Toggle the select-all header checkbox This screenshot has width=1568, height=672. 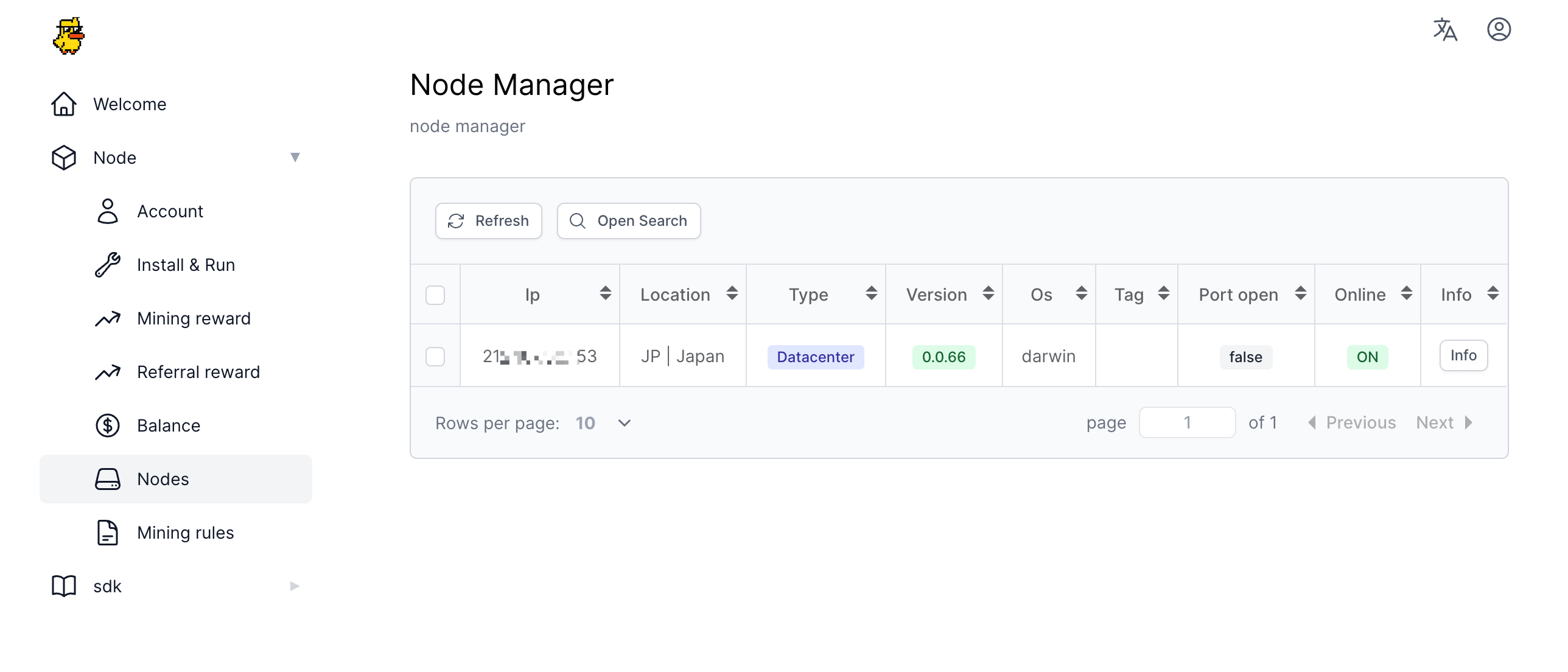pos(435,295)
